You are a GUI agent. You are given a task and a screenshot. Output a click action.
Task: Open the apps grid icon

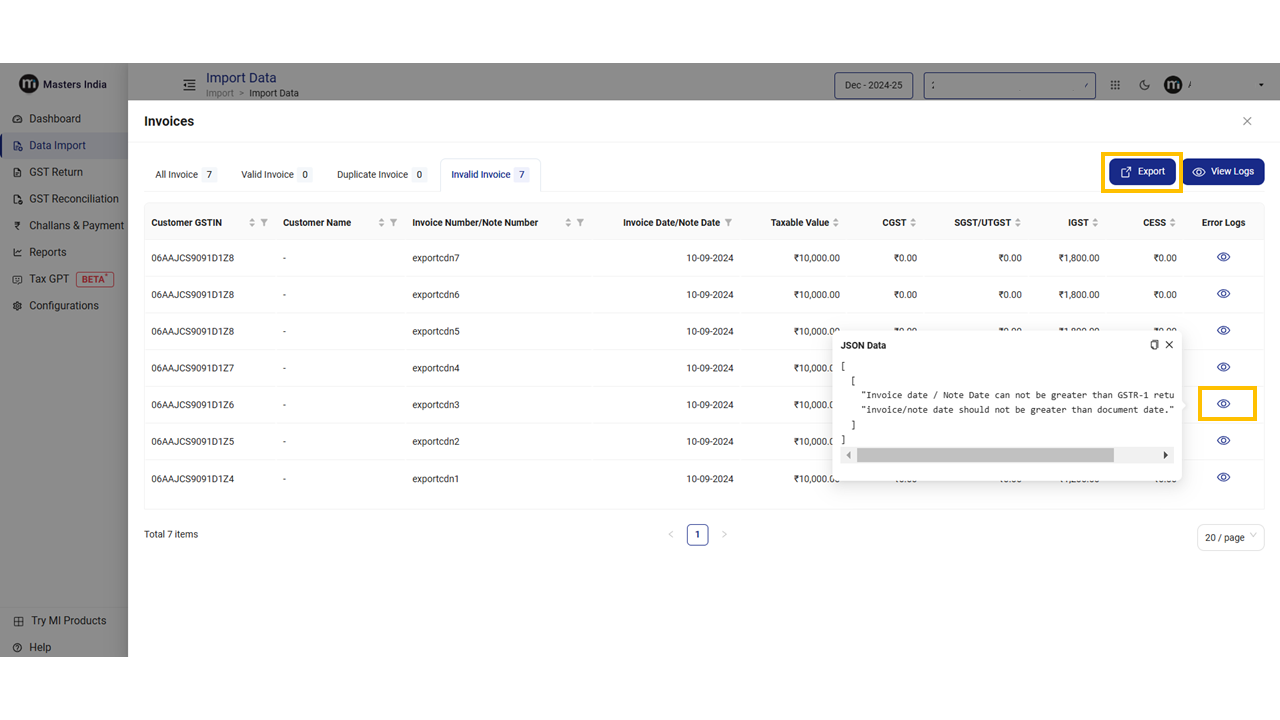coord(1115,86)
